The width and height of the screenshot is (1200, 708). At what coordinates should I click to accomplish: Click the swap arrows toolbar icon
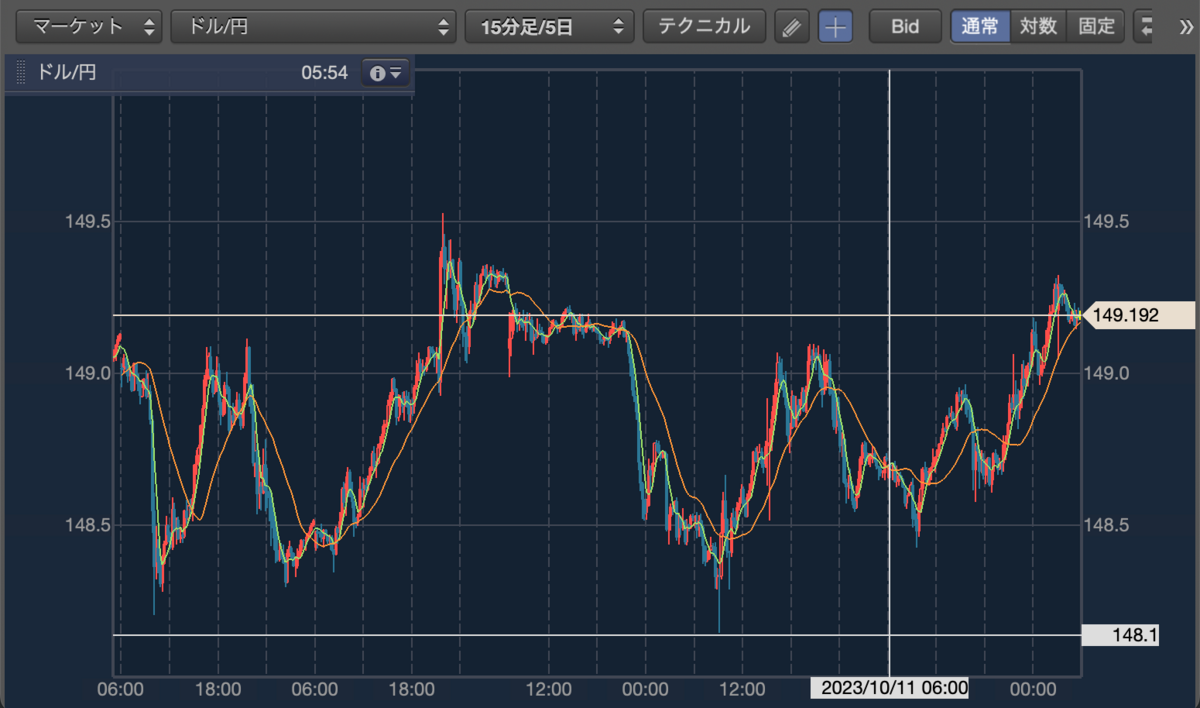pos(1146,27)
